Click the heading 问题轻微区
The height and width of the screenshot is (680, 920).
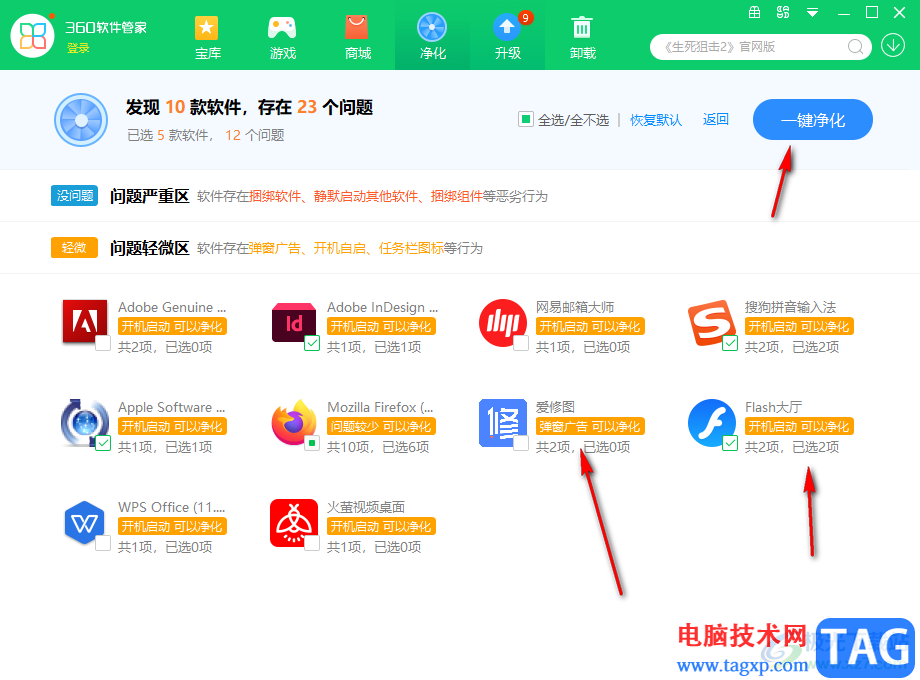(150, 248)
